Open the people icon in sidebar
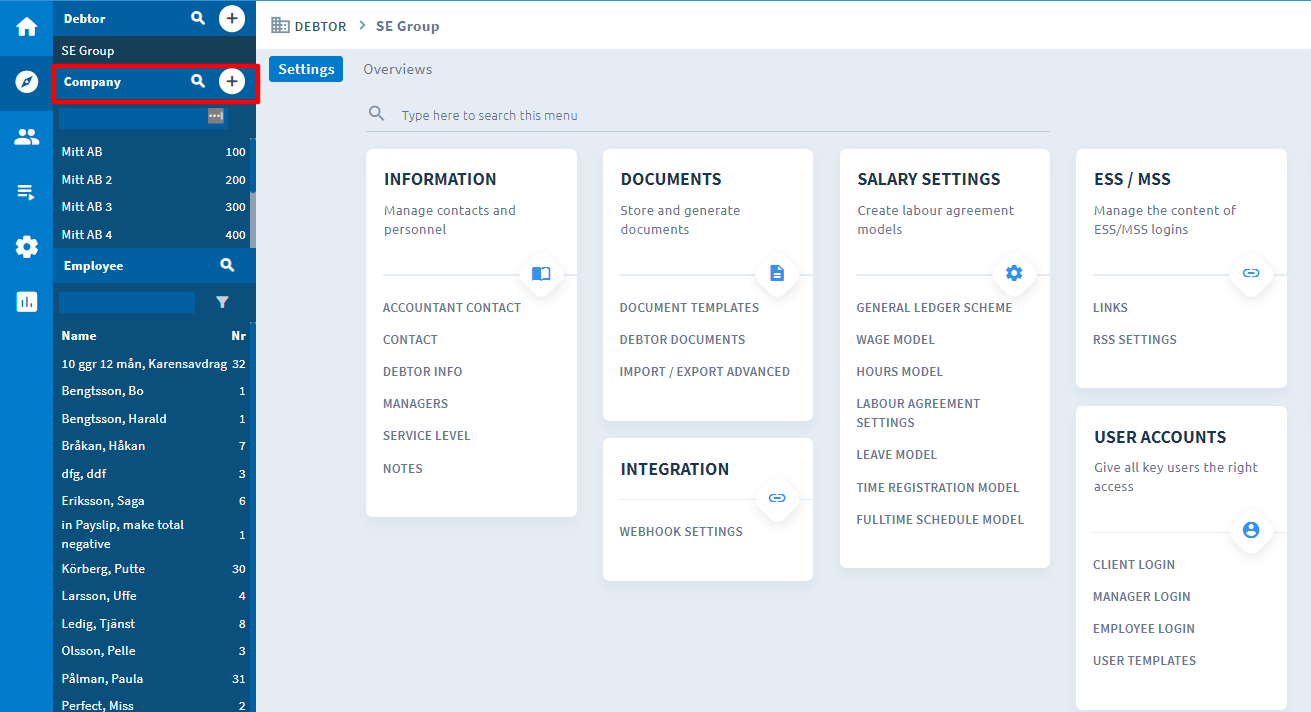Screen dimensions: 1311x712 click(x=26, y=137)
